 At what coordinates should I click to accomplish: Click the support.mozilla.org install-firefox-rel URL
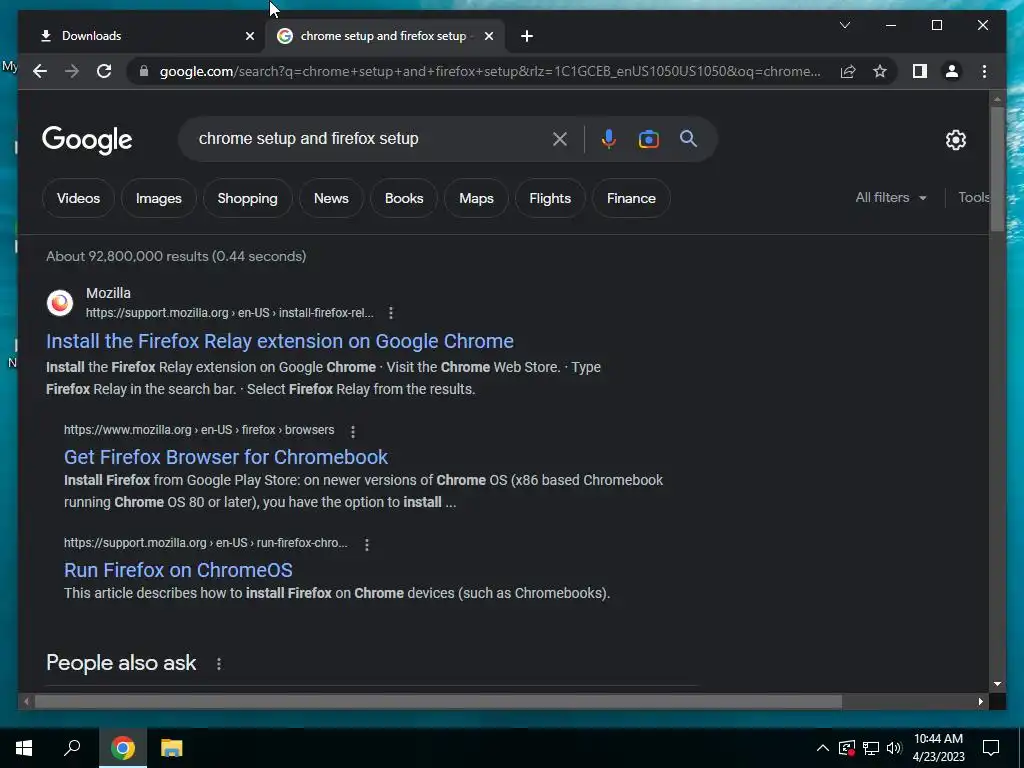[230, 313]
